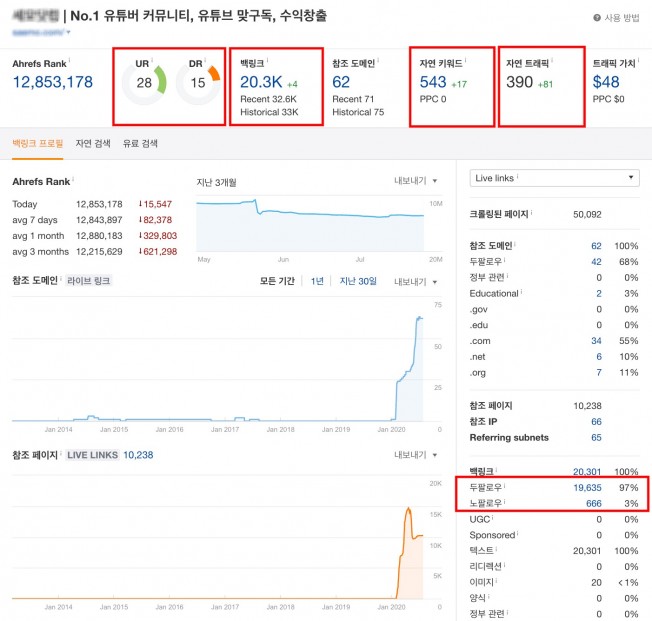
Task: Click the UGC row label
Action: click(x=479, y=519)
